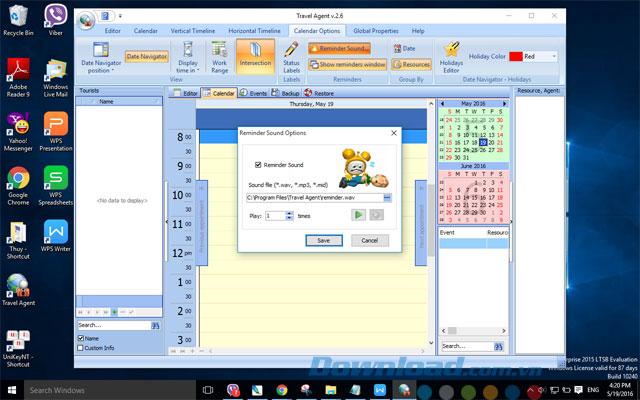640x400 pixels.
Task: Toggle the Name checkbox in Tourists panel
Action: click(x=82, y=338)
